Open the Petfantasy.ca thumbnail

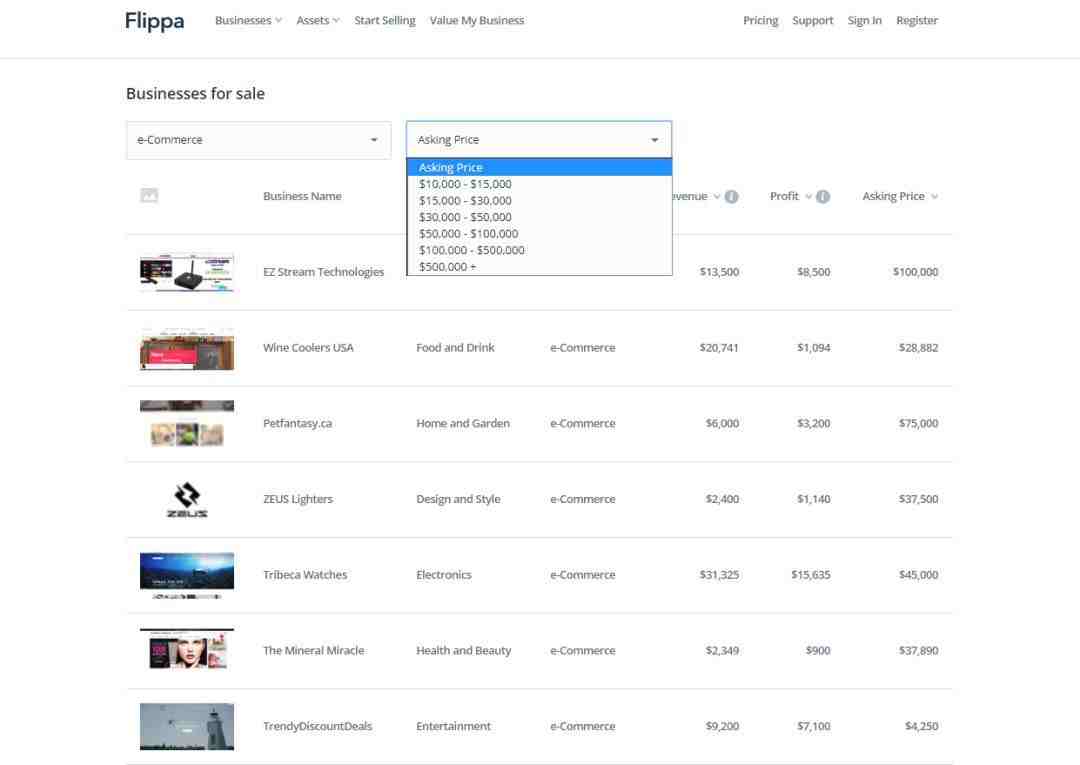(x=187, y=423)
